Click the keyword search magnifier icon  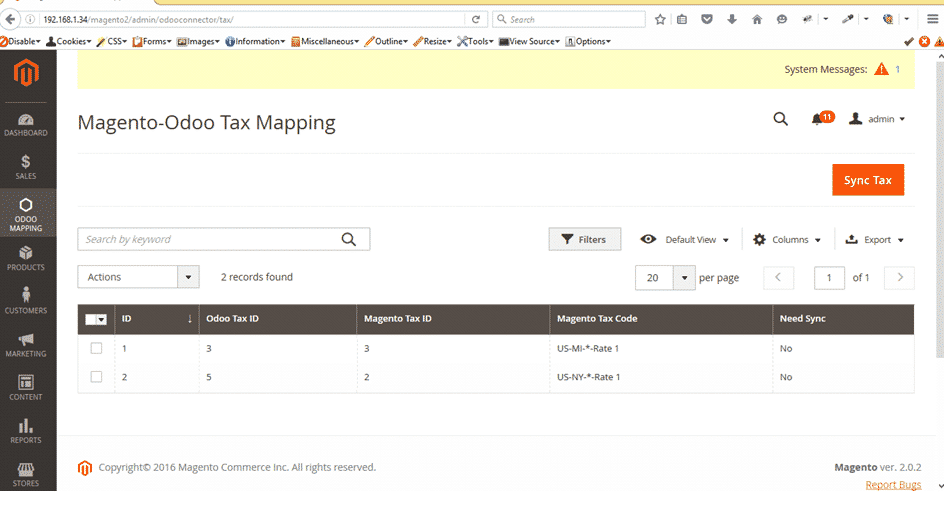point(349,239)
